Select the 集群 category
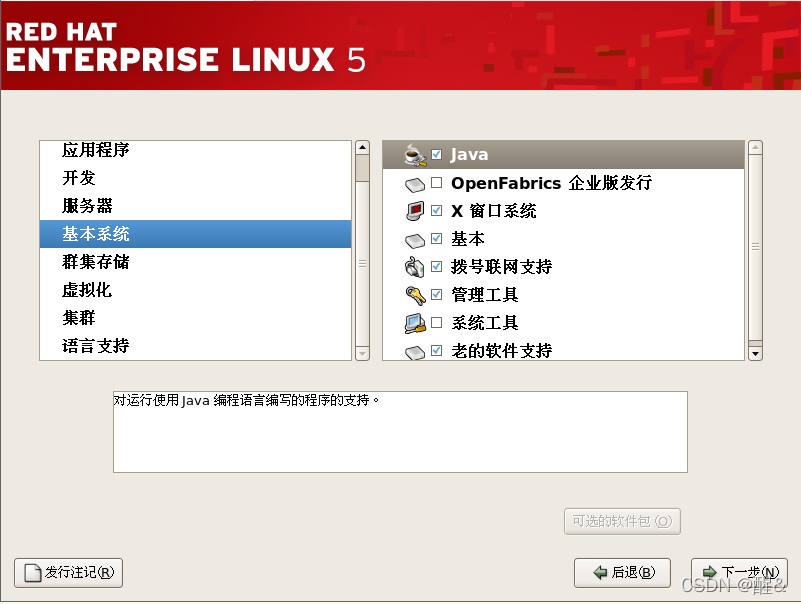This screenshot has width=801, height=604. 196,318
